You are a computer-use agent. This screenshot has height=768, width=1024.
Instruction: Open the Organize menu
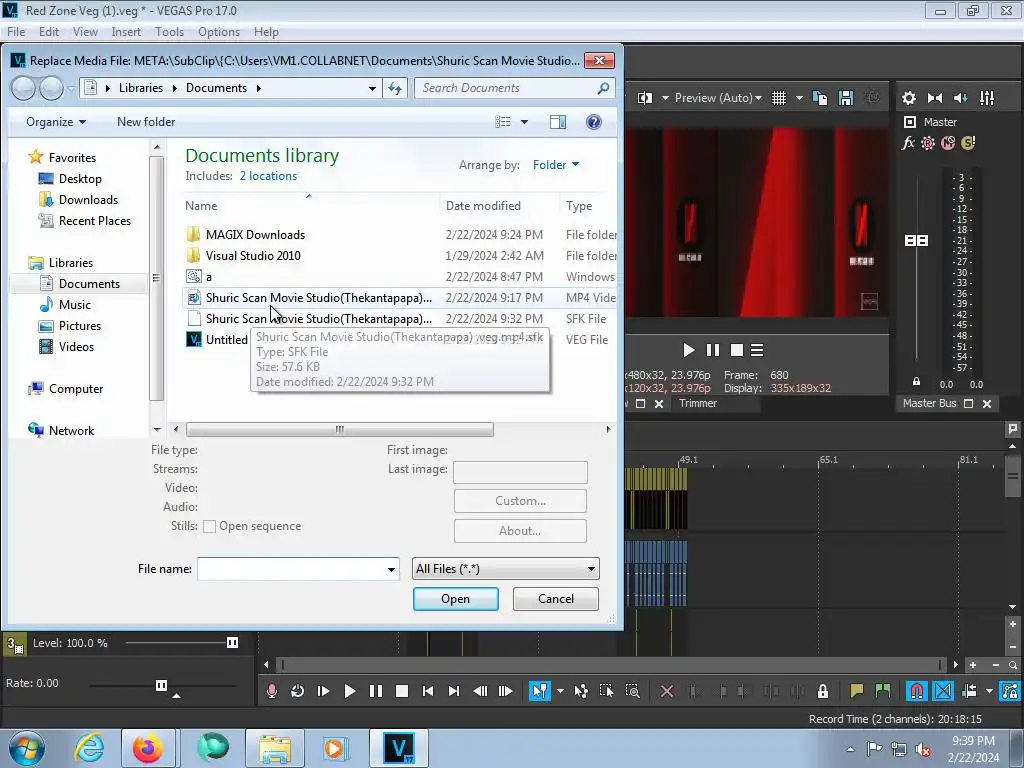pyautogui.click(x=56, y=122)
